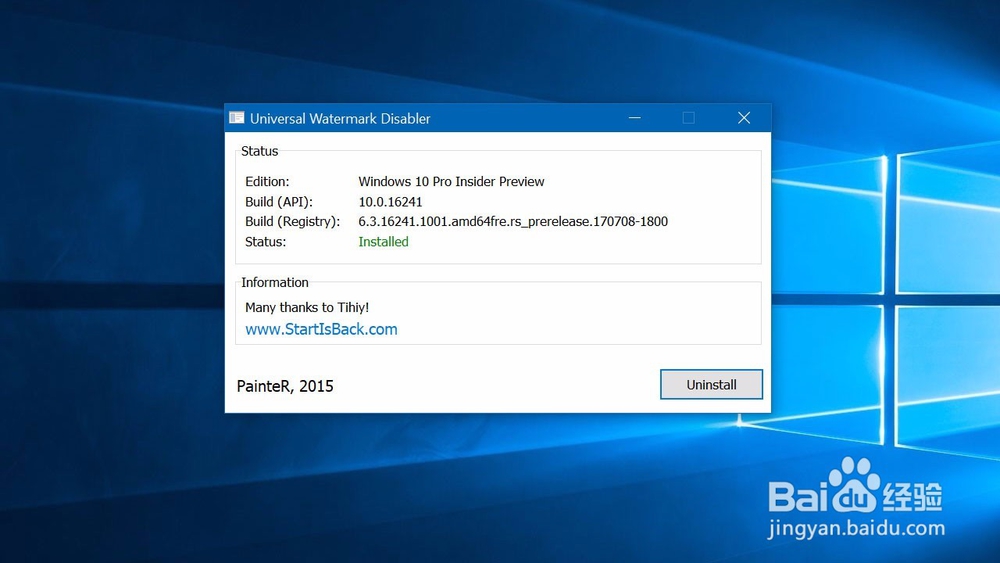
Task: Click the 'Information' group heading
Action: 275,282
